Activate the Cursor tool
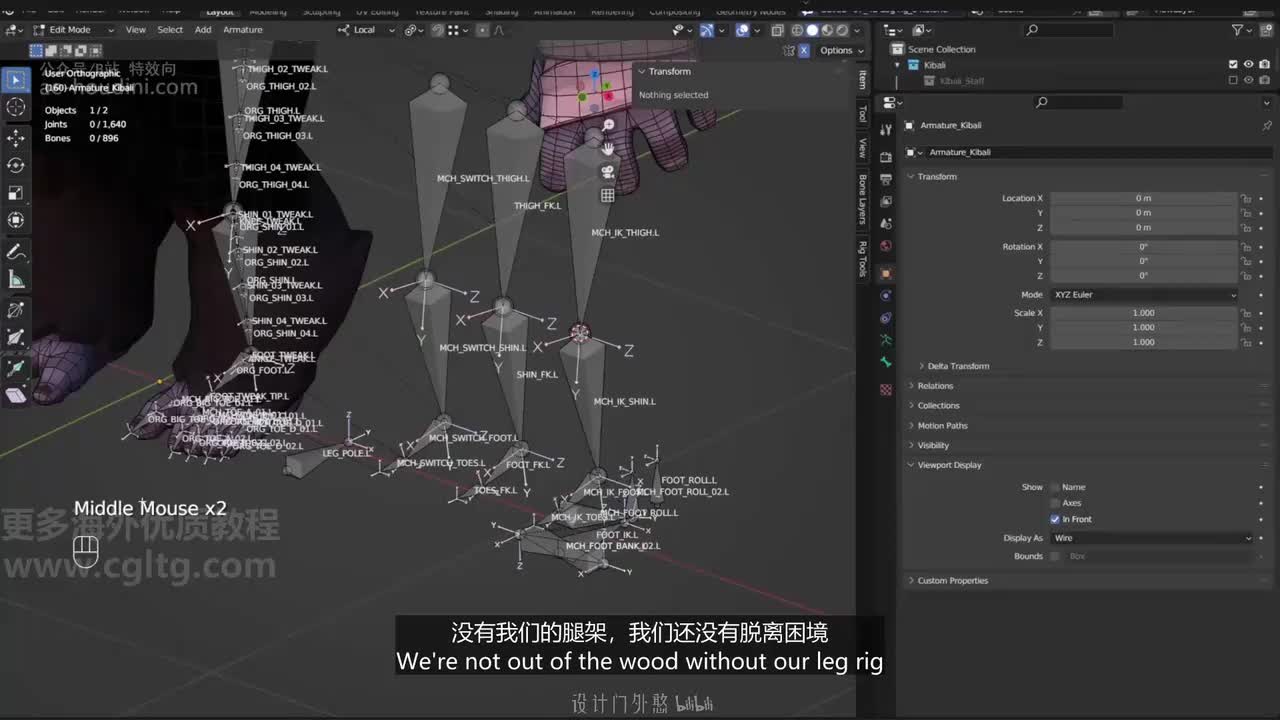This screenshot has height=720, width=1280. point(16,107)
